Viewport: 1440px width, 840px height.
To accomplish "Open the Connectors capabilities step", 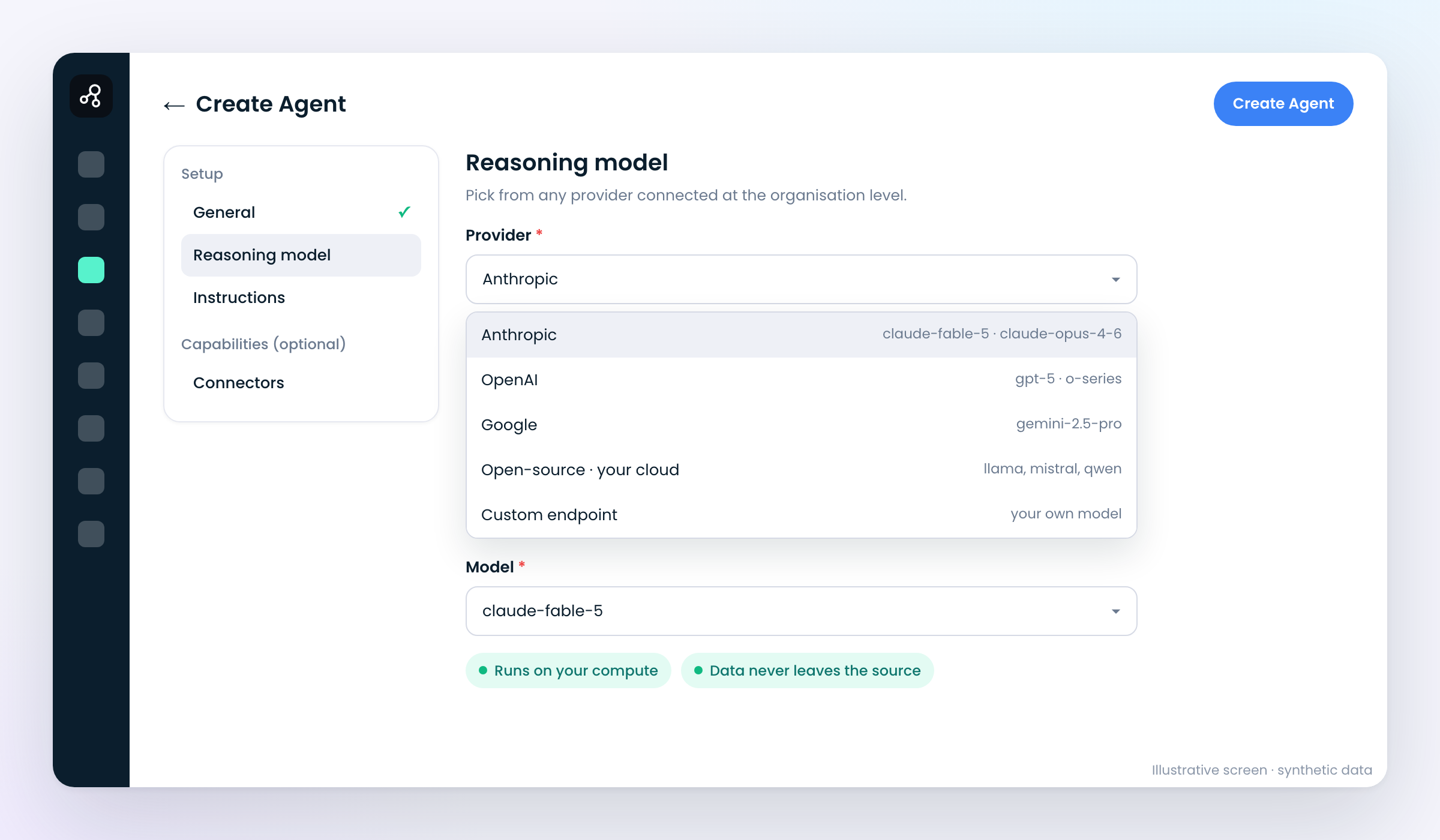I will (301, 383).
